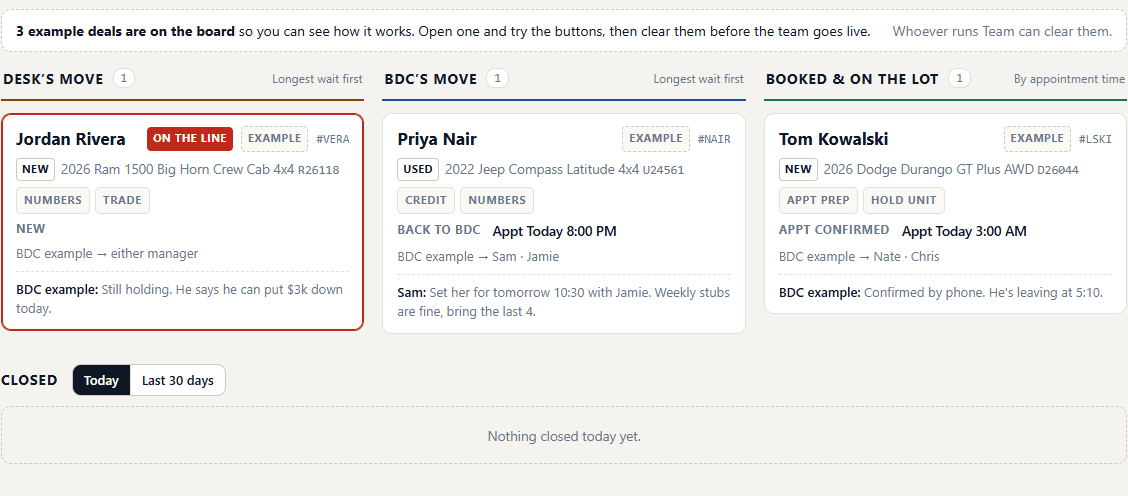Click the TRADE tag on Jordan Rivera's card

click(x=122, y=201)
